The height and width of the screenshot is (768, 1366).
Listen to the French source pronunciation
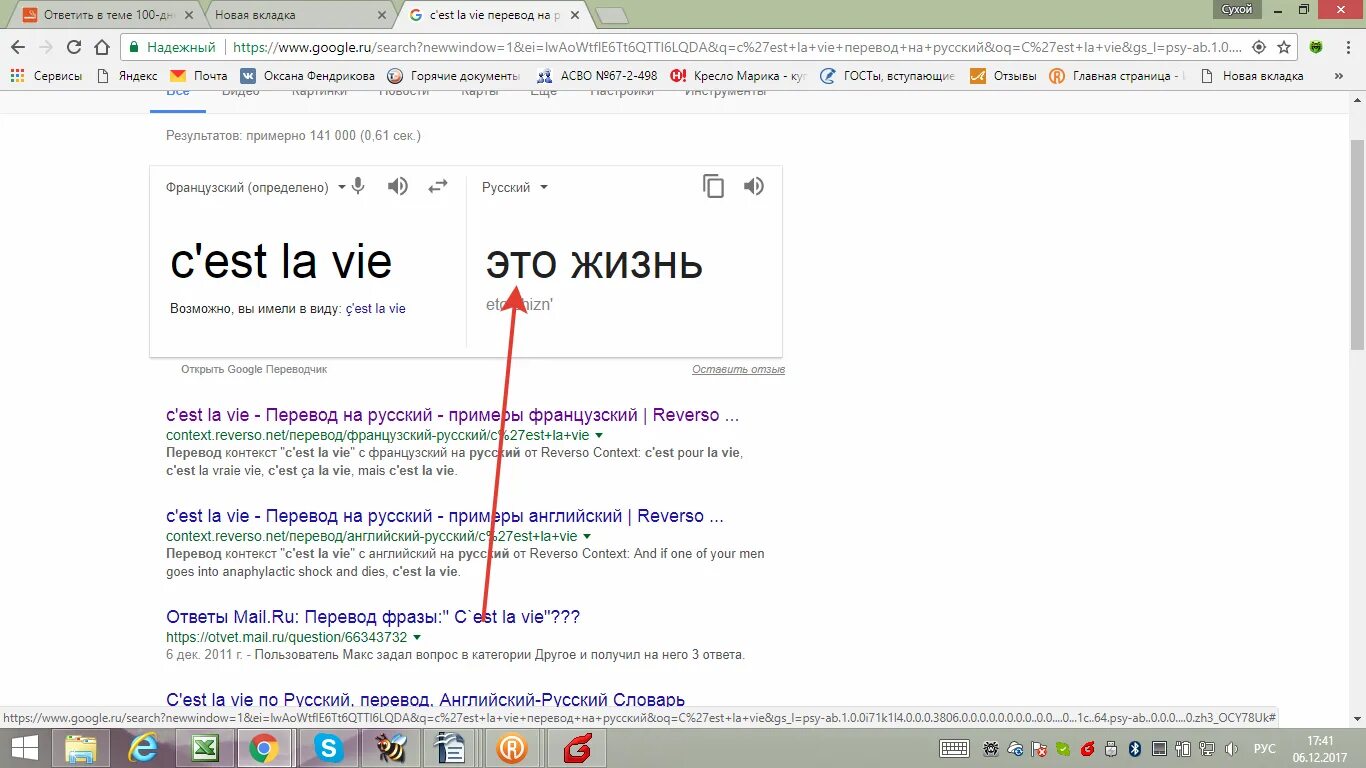click(x=398, y=186)
